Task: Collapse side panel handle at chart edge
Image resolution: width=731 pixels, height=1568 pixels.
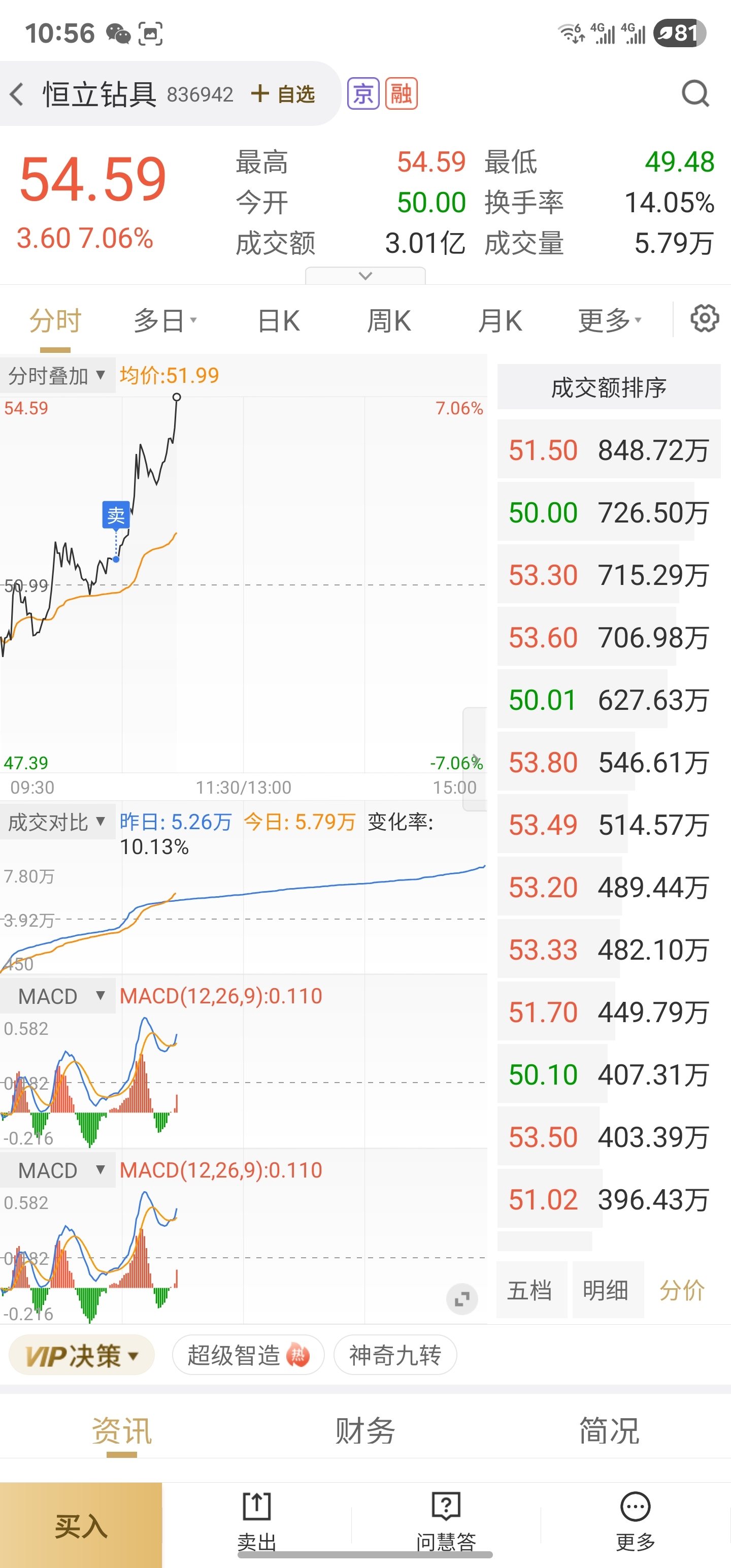Action: [475, 759]
